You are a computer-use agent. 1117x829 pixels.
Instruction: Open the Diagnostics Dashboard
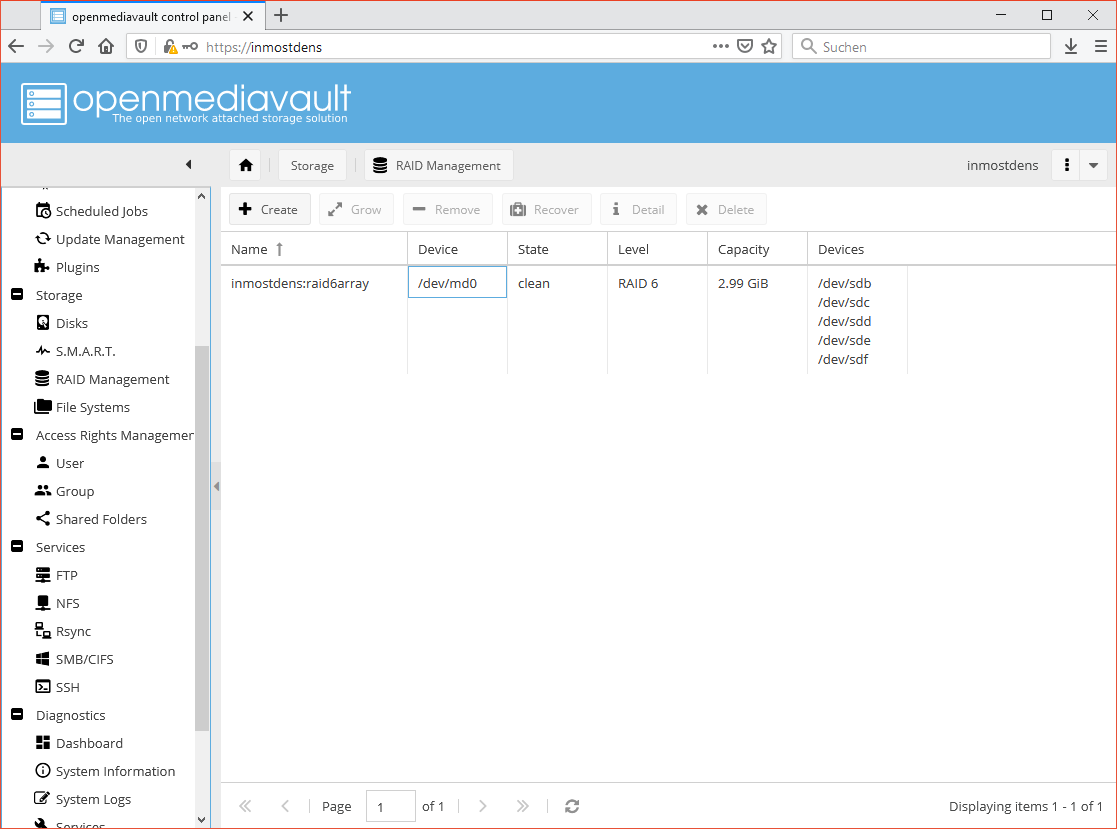pos(90,742)
